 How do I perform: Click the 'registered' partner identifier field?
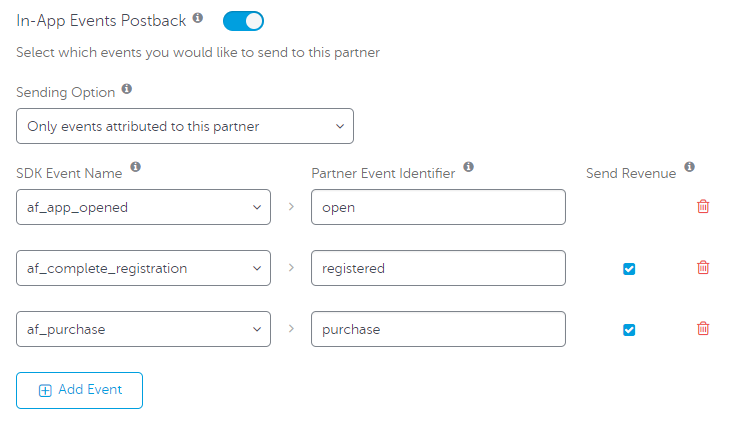pos(438,268)
